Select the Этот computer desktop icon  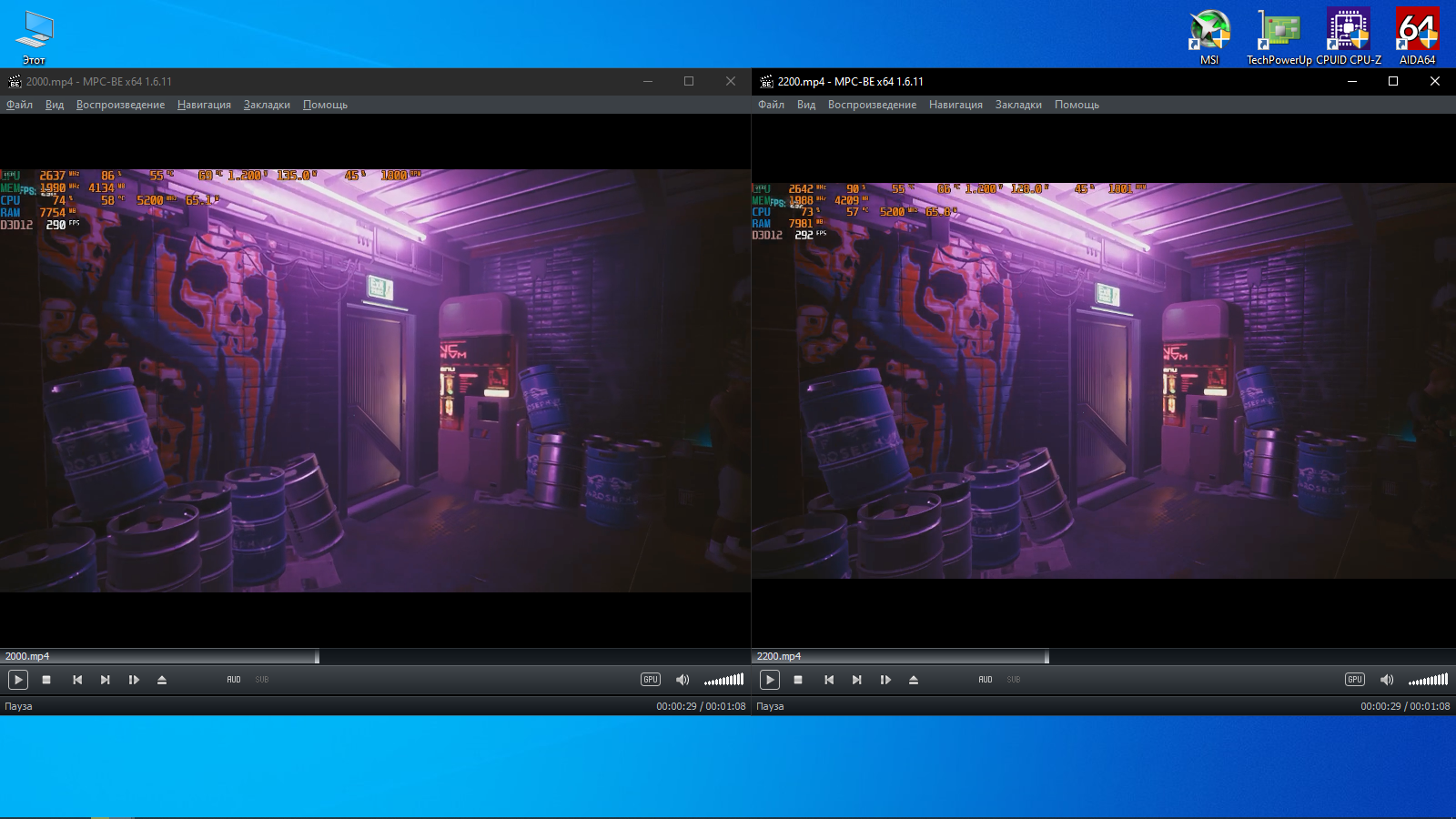click(34, 36)
